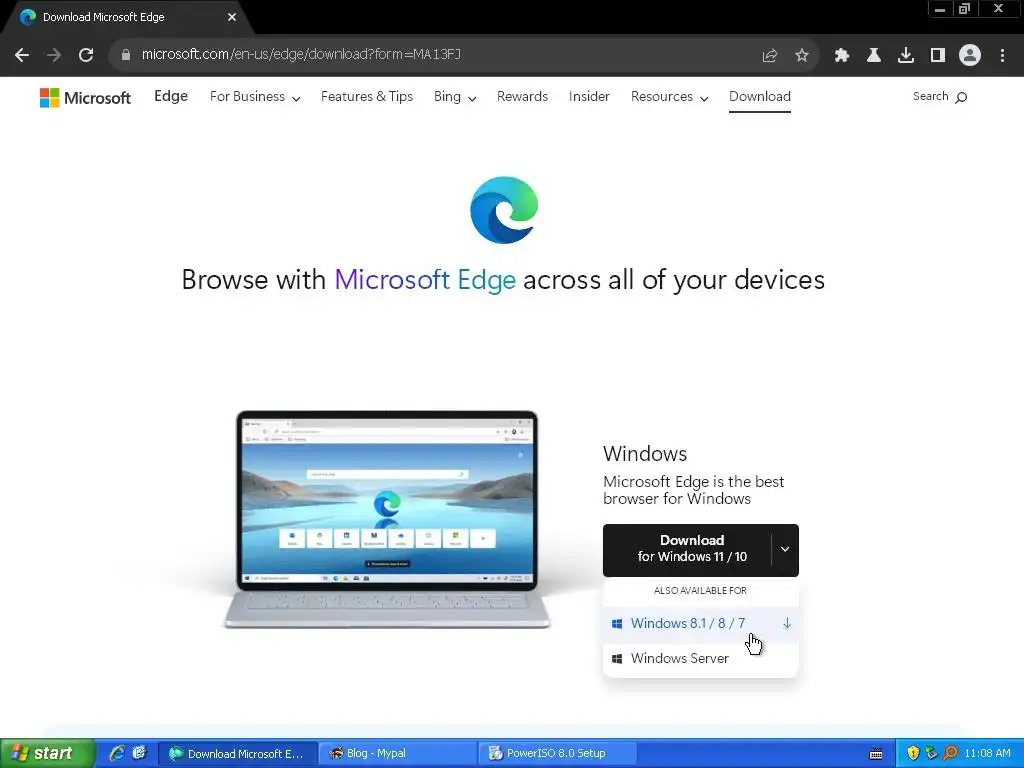Screen dimensions: 1024x768
Task: Go back to the previous page
Action: point(22,55)
